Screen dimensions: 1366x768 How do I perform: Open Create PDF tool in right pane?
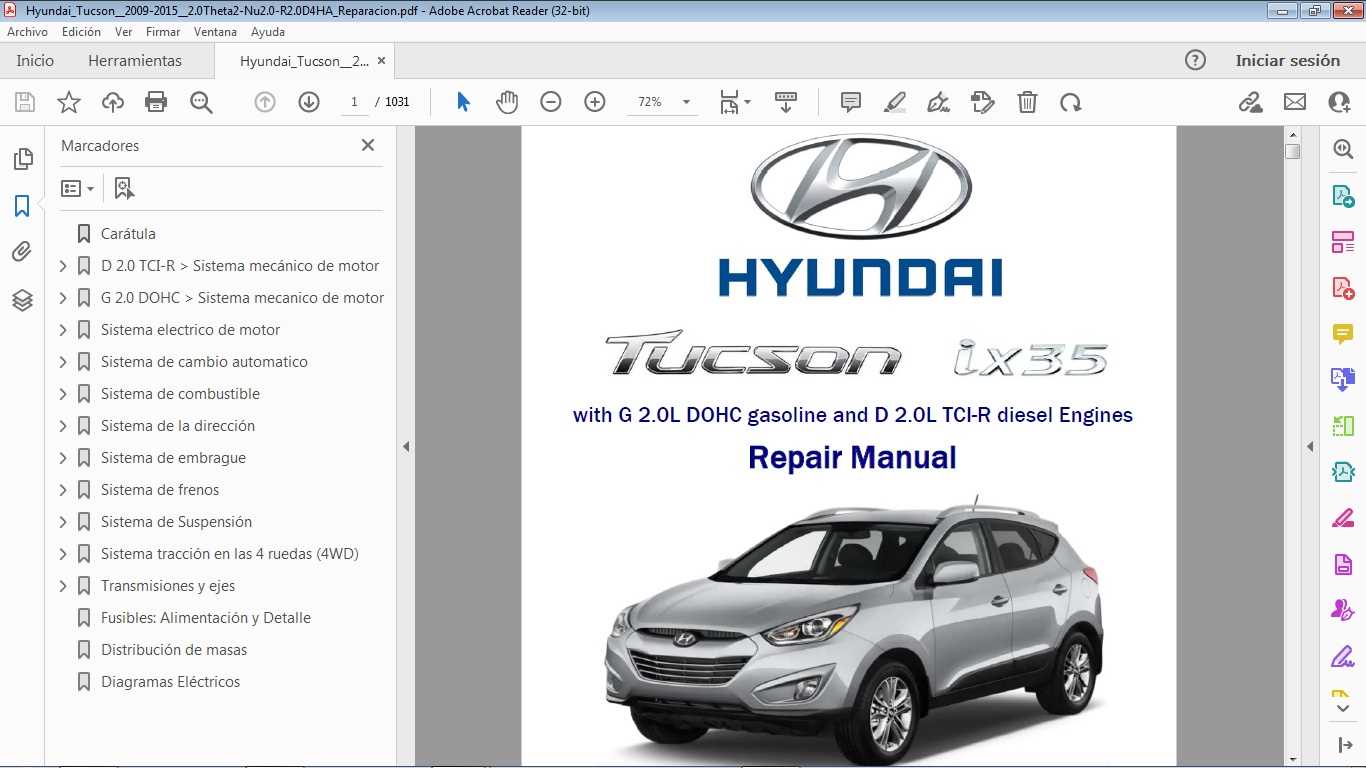(1342, 288)
